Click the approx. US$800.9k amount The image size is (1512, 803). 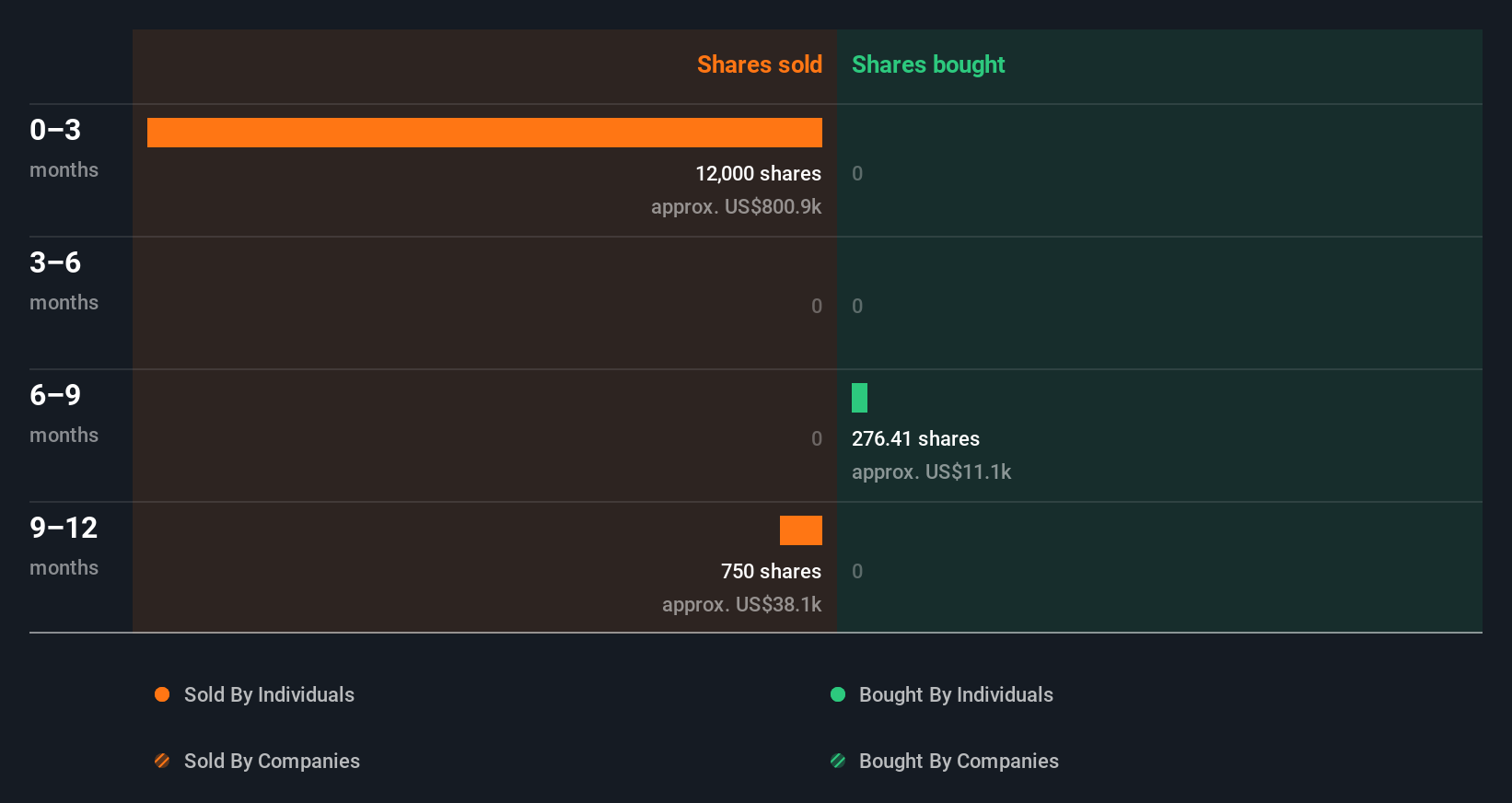(x=736, y=207)
